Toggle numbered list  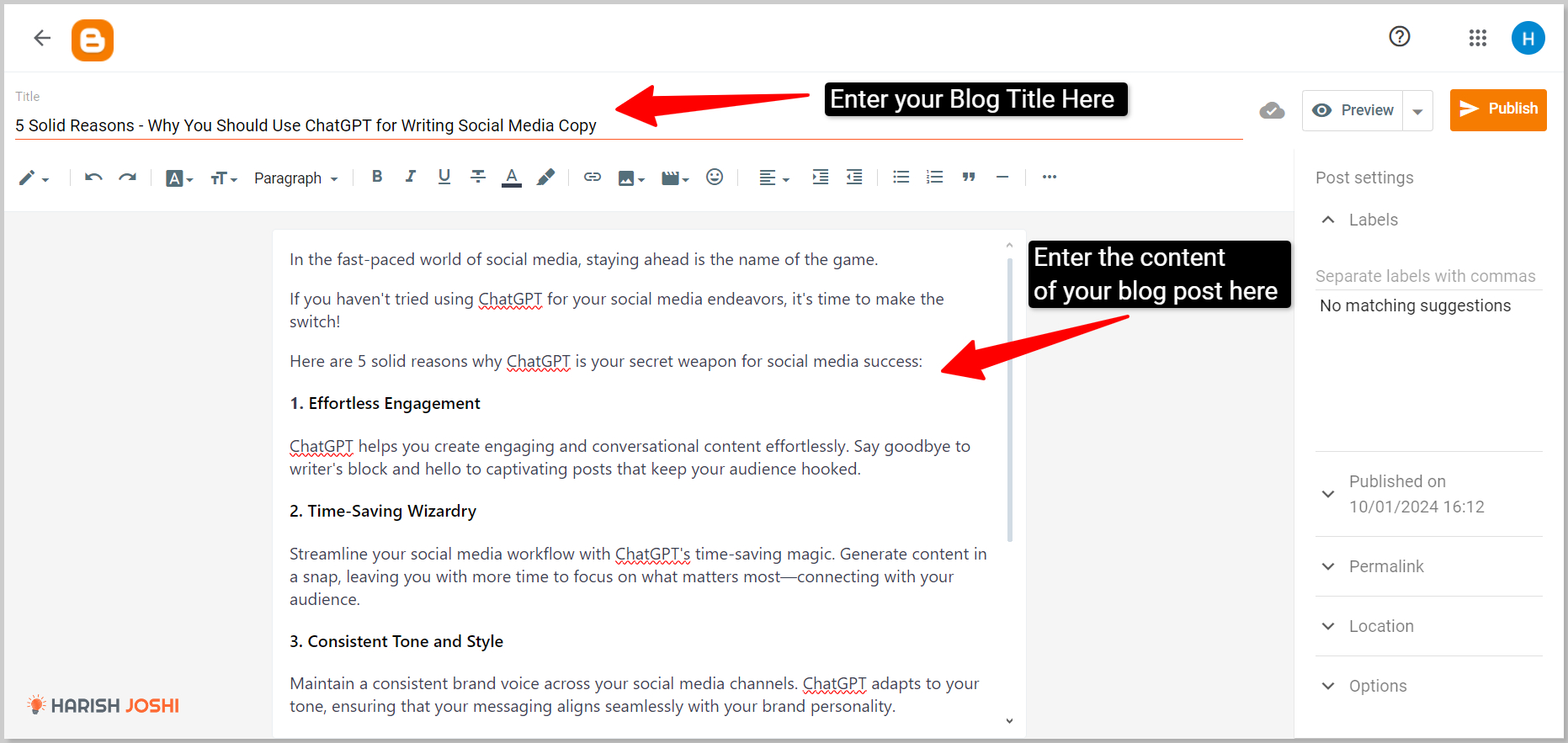pyautogui.click(x=934, y=177)
